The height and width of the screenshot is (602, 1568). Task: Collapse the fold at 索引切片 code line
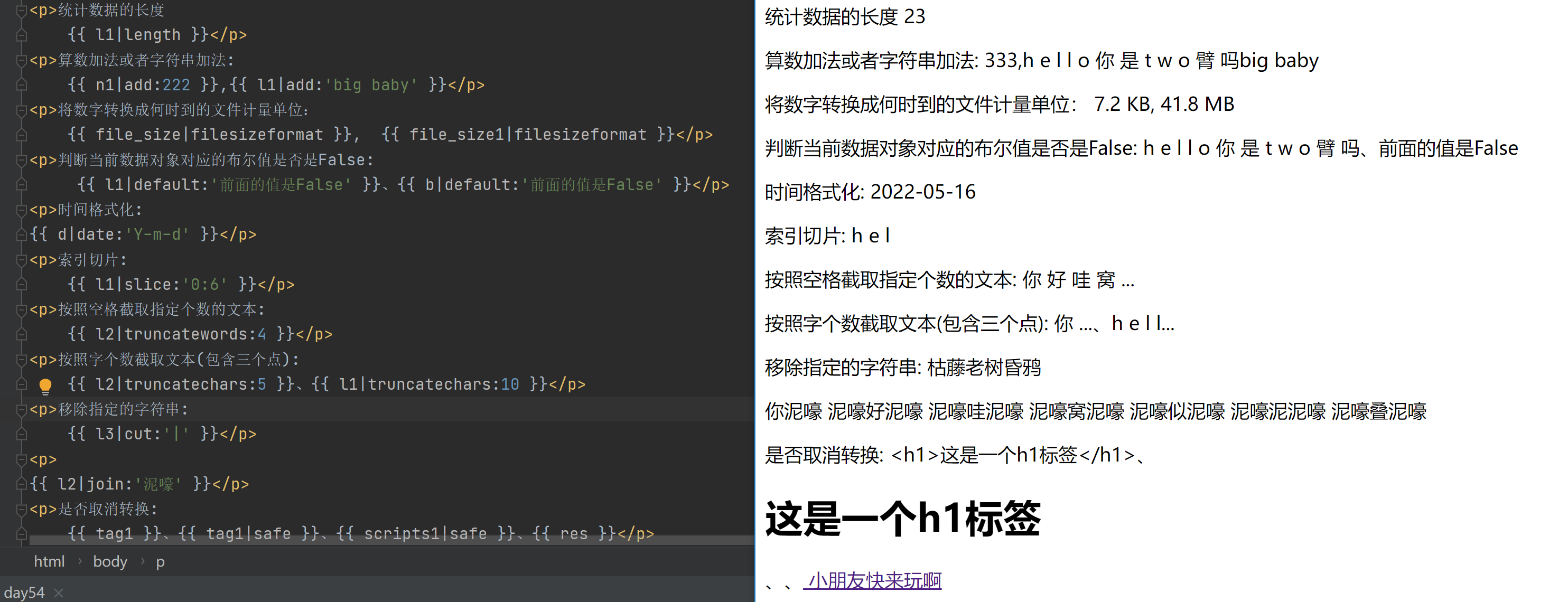tap(21, 260)
